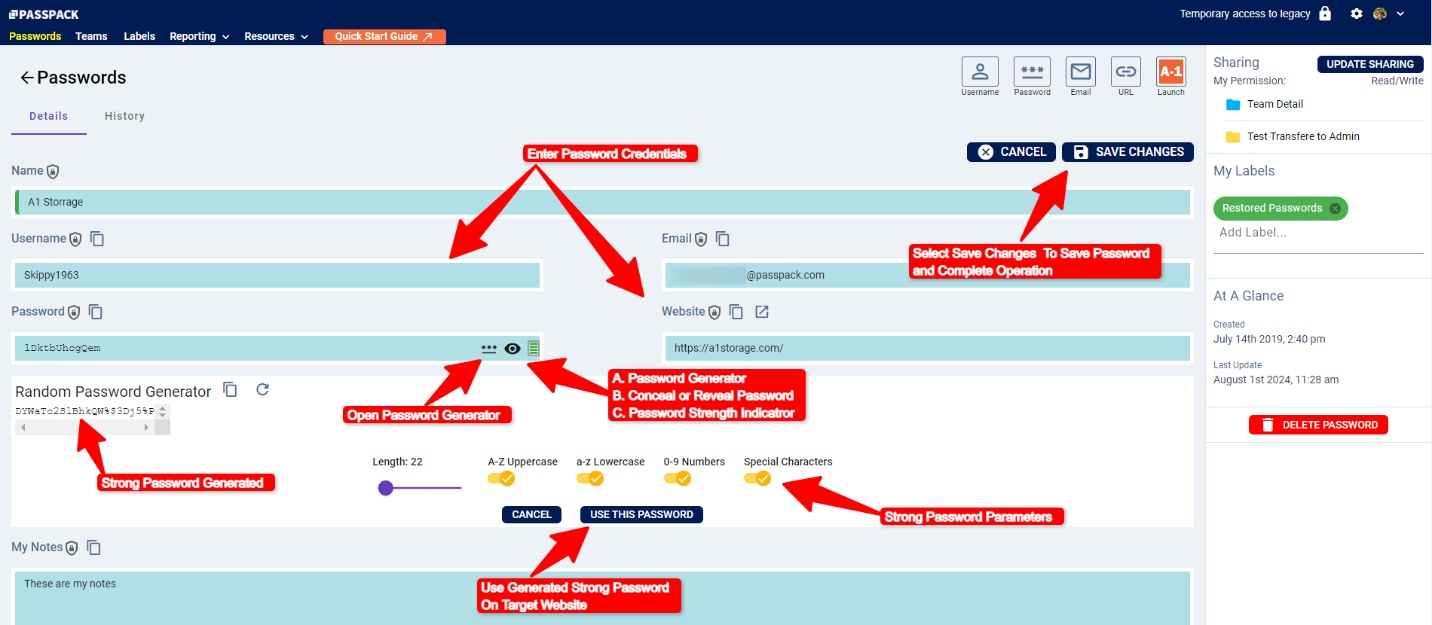Viewport: 1432px width, 625px height.
Task: Open the Quick Start Guide
Action: click(x=384, y=36)
